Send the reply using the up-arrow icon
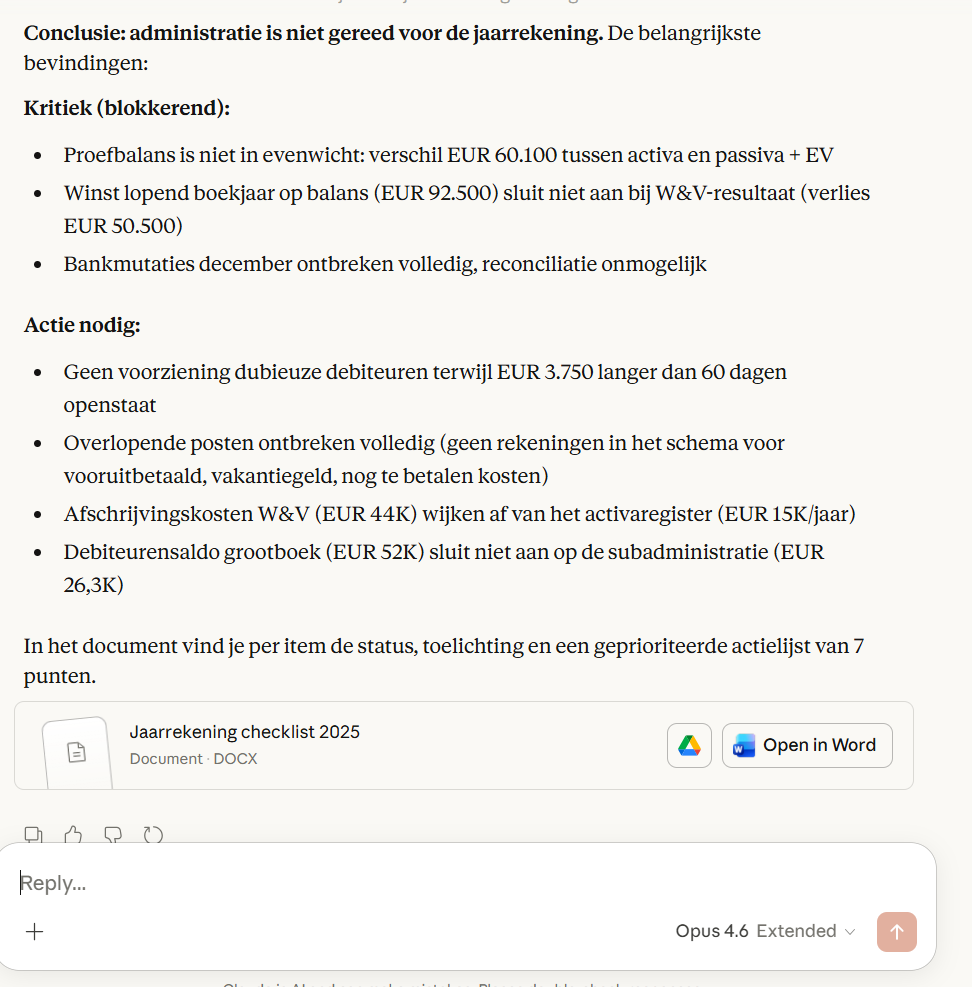 click(x=896, y=931)
